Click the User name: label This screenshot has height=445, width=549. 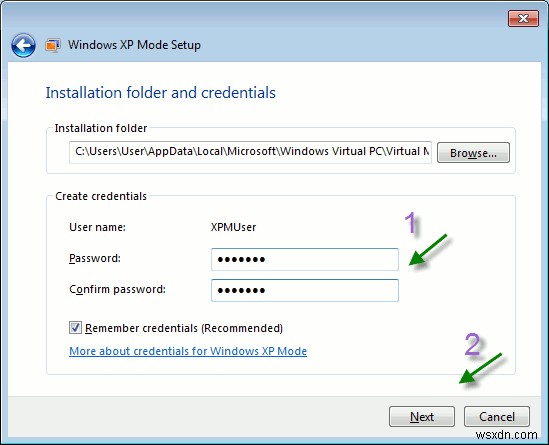coord(97,227)
